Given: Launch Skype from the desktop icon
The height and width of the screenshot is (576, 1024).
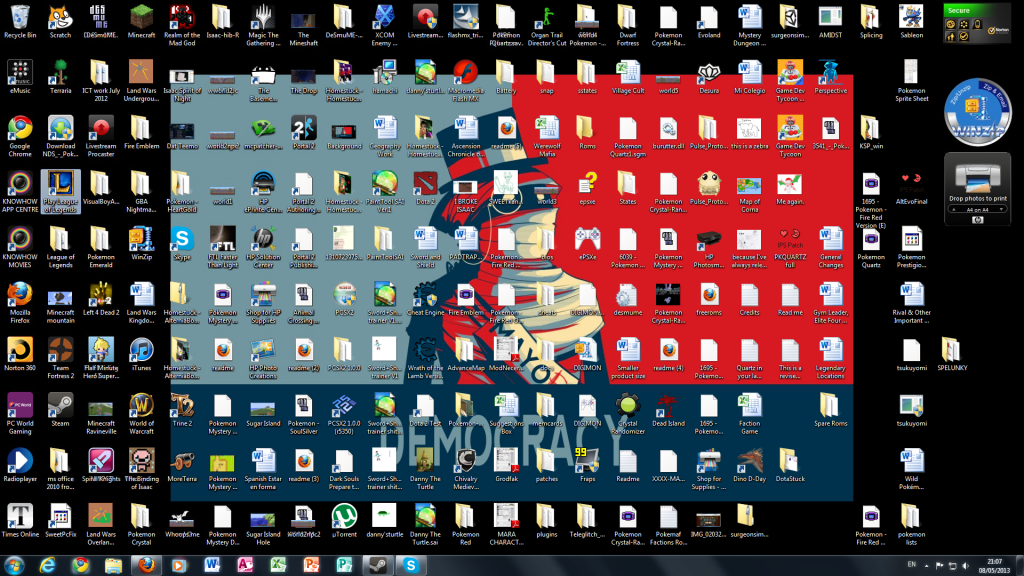Looking at the screenshot, I should [182, 239].
